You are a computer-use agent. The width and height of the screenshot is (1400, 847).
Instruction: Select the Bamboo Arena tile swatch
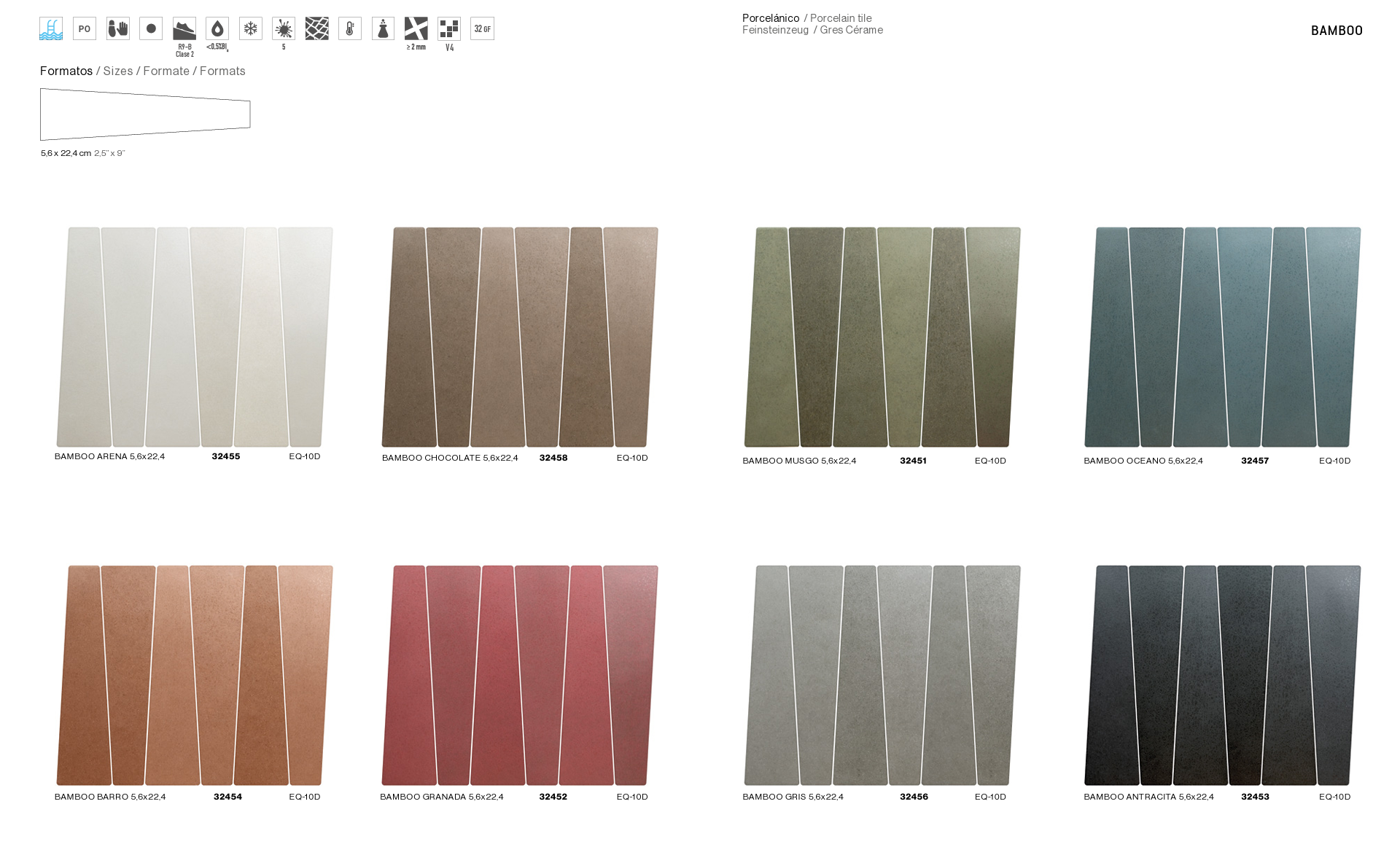195,337
